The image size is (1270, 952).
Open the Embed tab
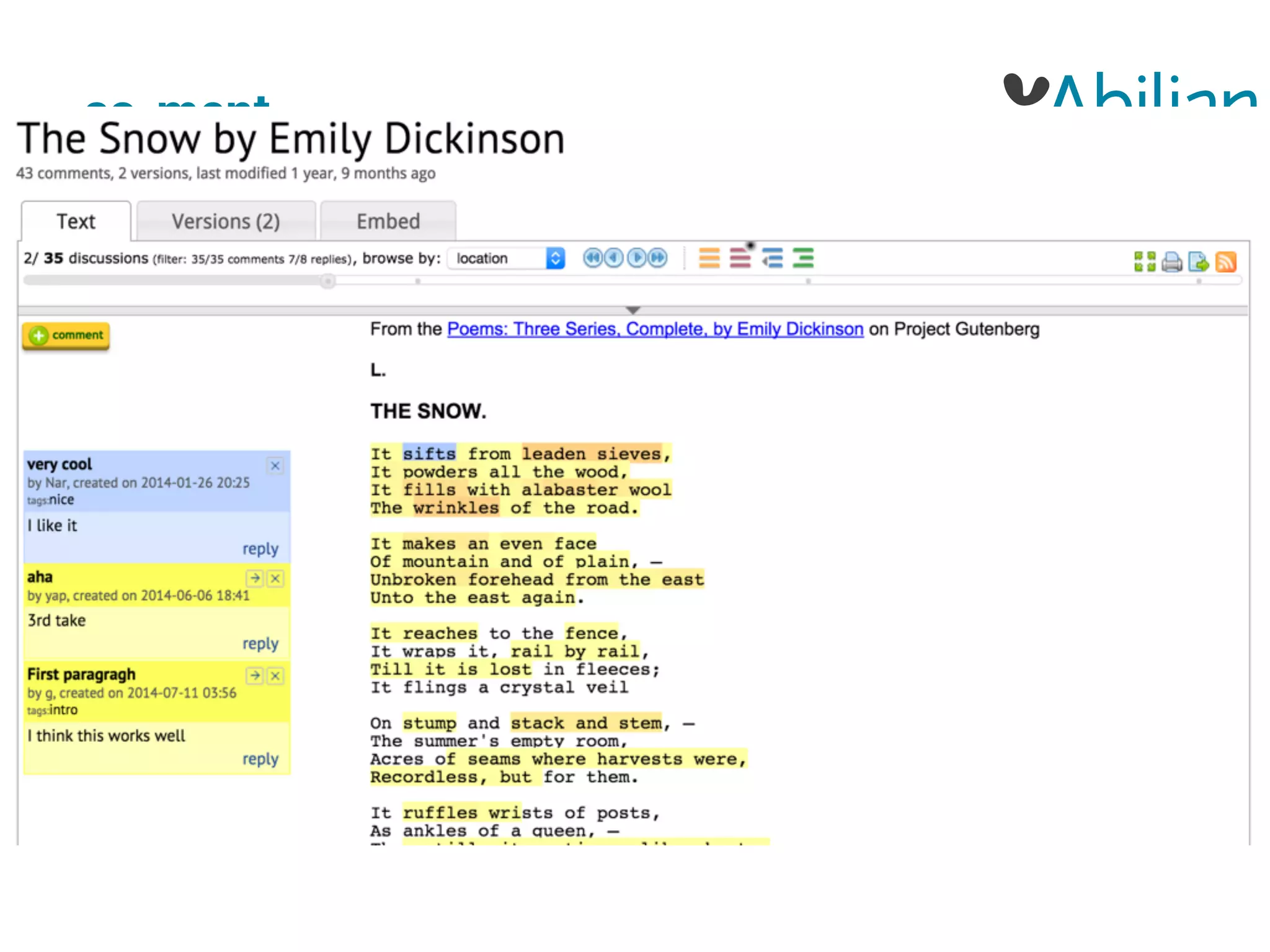pos(388,221)
